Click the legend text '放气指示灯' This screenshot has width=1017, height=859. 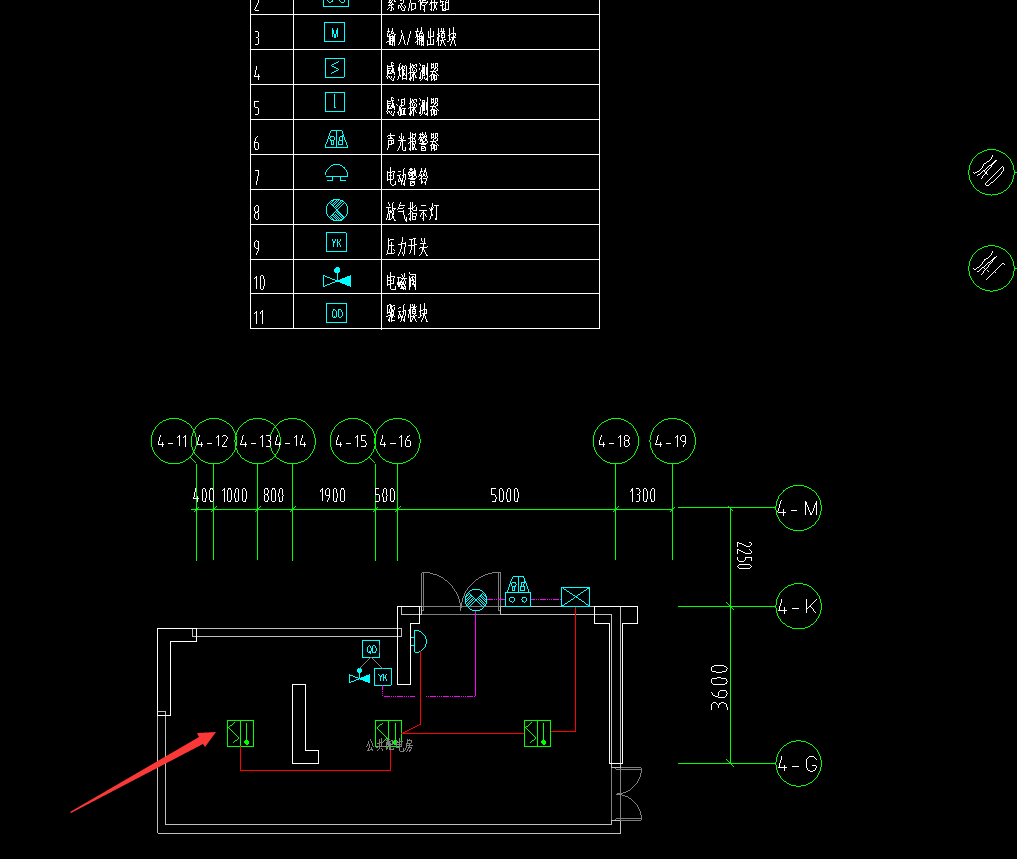coord(413,212)
